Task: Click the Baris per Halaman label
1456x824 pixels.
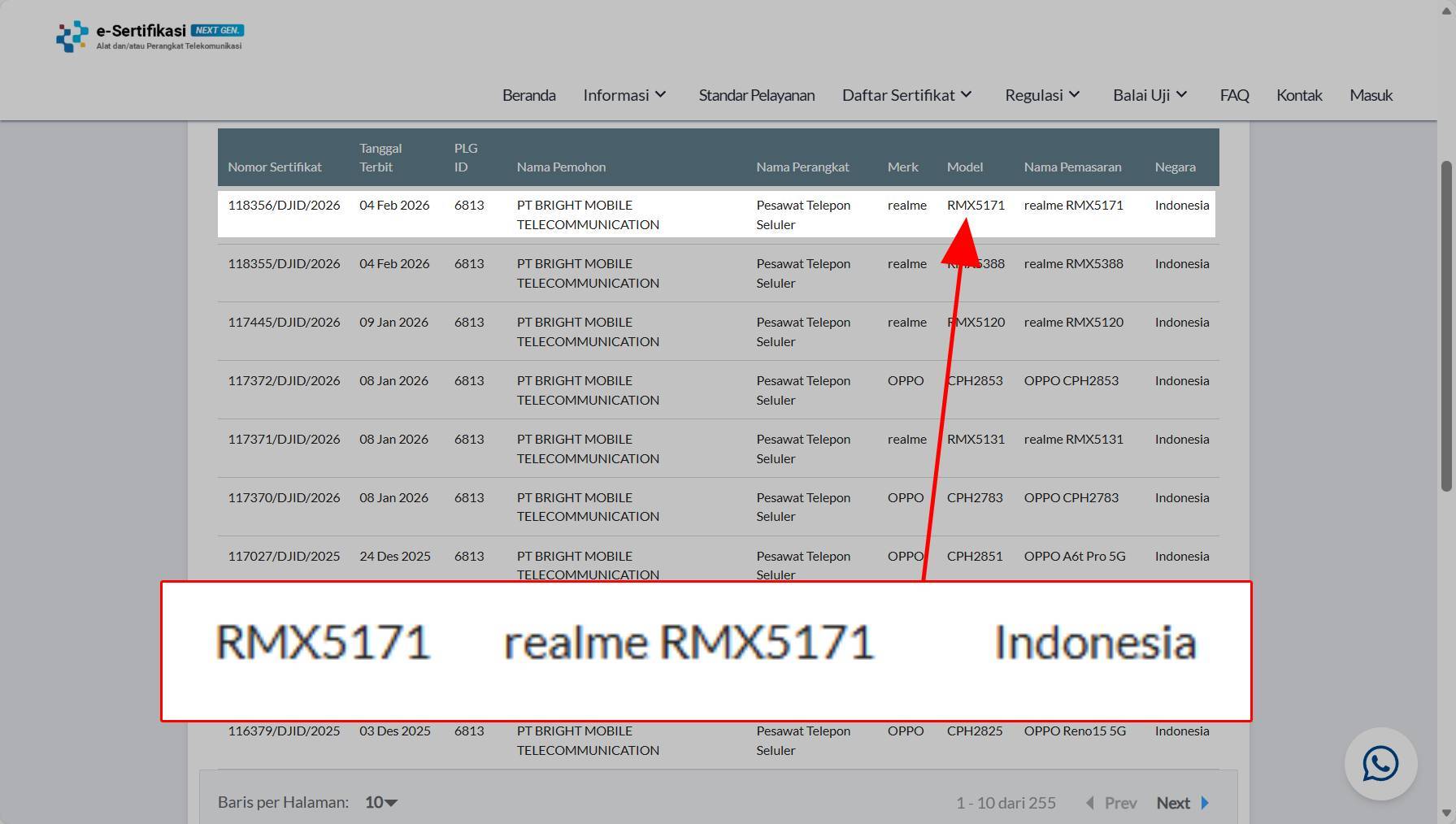Action: click(x=283, y=802)
